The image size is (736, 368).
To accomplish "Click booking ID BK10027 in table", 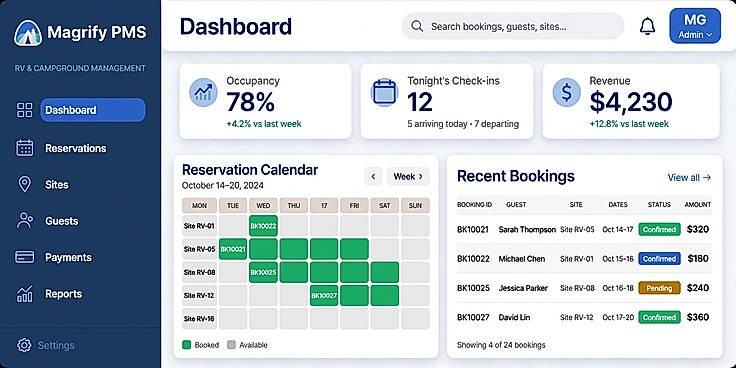I will click(x=473, y=317).
